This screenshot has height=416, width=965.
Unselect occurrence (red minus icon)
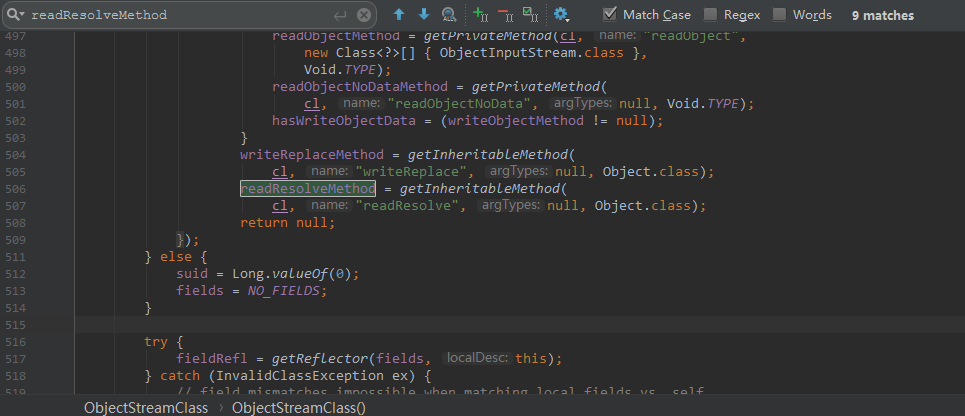(505, 15)
